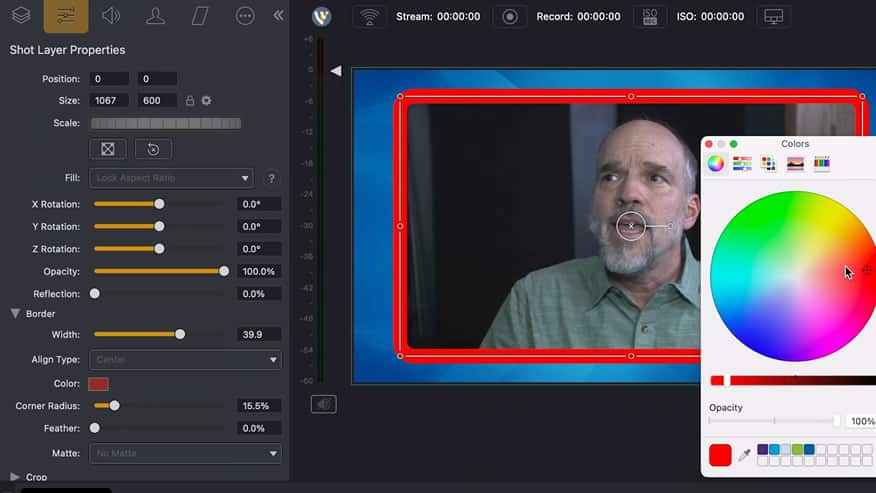Open the Chroma Key person tab

[155, 16]
